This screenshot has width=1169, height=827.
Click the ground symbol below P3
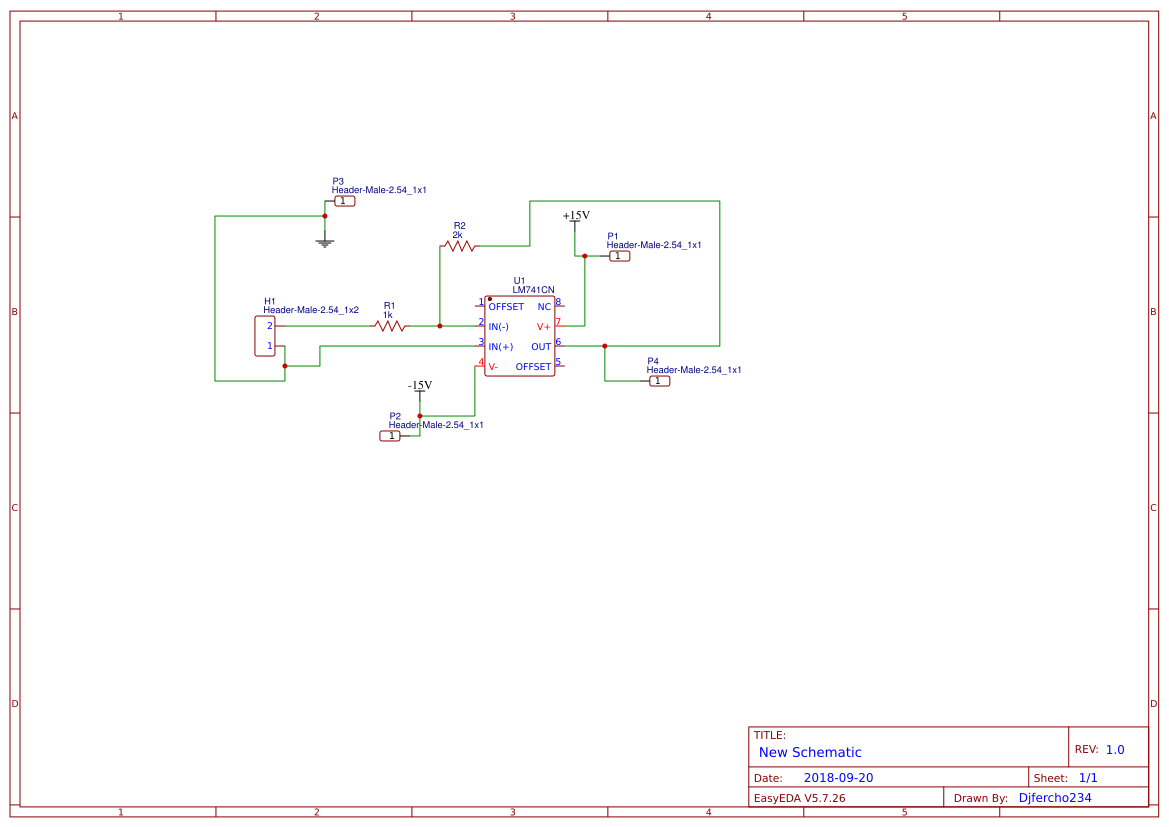click(324, 242)
